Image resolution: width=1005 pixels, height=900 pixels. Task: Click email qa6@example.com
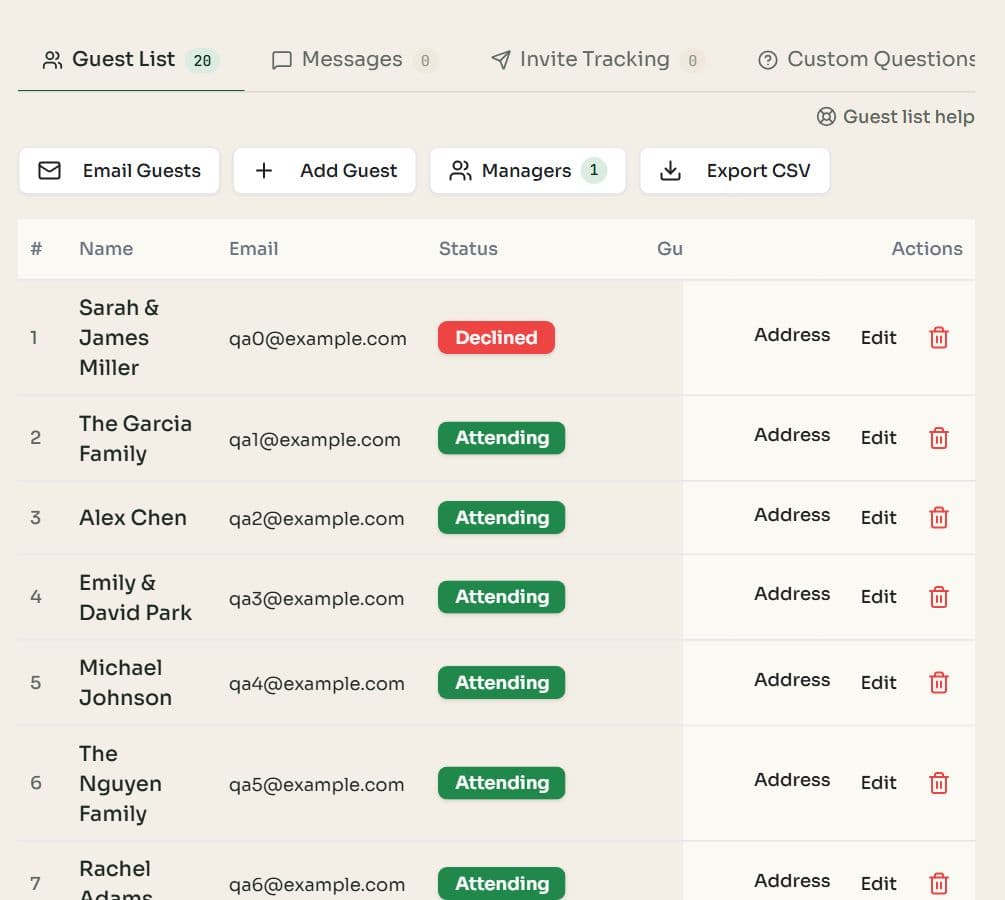pyautogui.click(x=317, y=885)
